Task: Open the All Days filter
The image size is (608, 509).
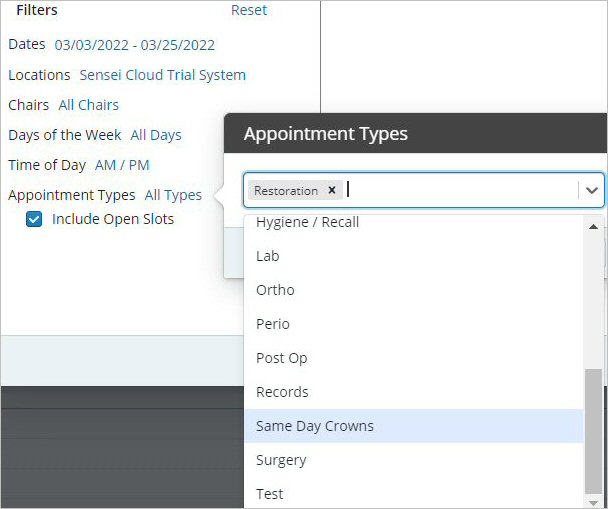Action: click(x=155, y=135)
